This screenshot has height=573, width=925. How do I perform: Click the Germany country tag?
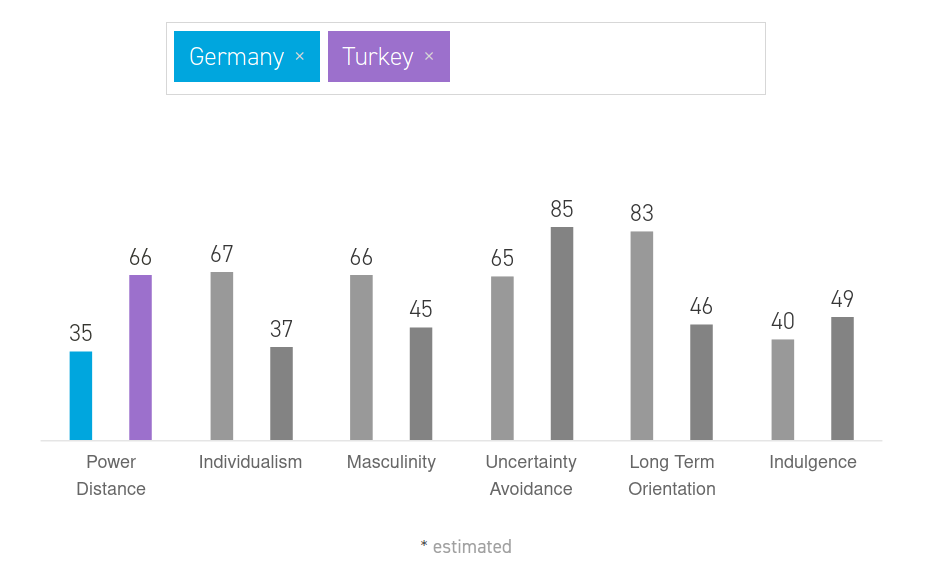coord(247,57)
